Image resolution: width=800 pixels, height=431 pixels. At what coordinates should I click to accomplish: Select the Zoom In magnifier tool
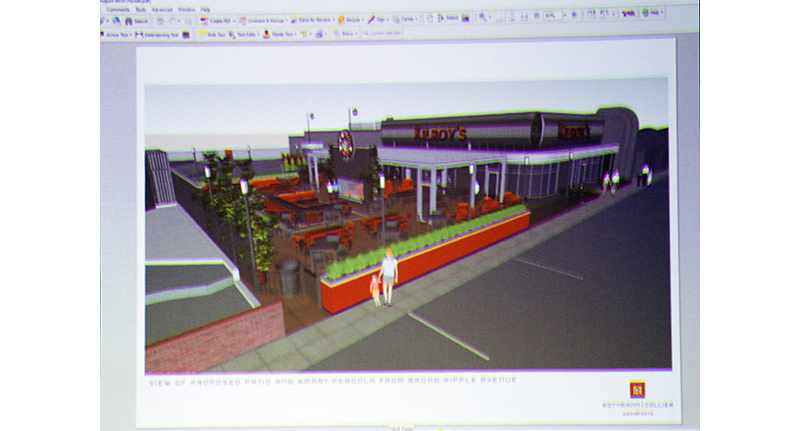pyautogui.click(x=483, y=17)
